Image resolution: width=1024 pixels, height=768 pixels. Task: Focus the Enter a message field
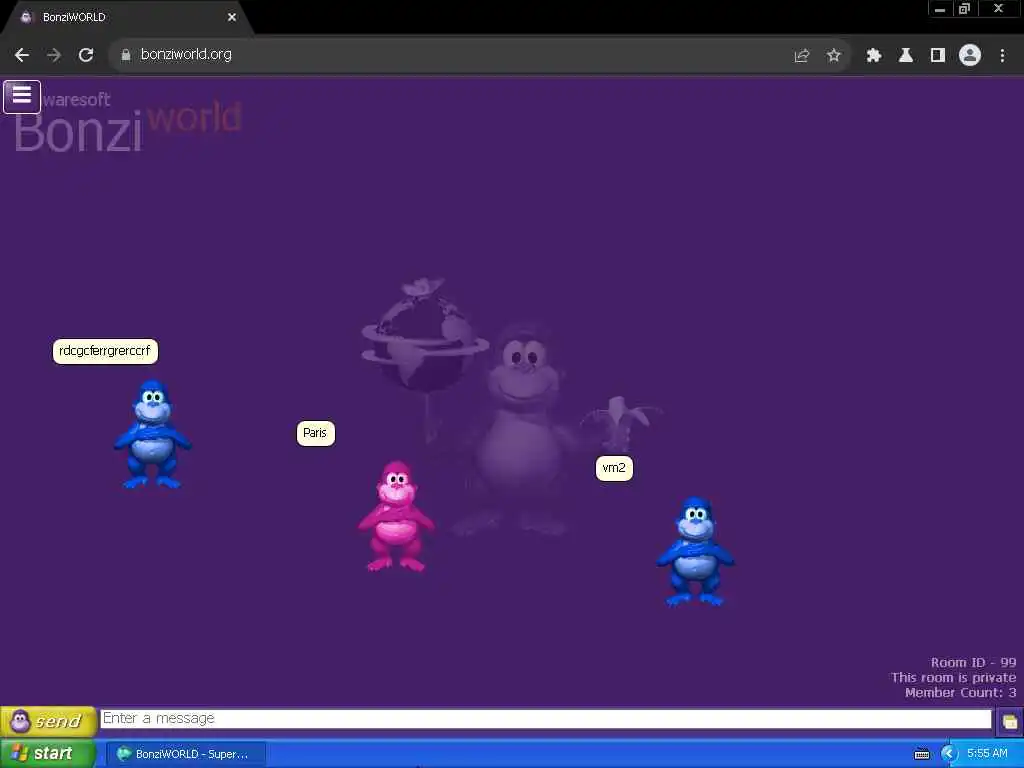(x=546, y=719)
